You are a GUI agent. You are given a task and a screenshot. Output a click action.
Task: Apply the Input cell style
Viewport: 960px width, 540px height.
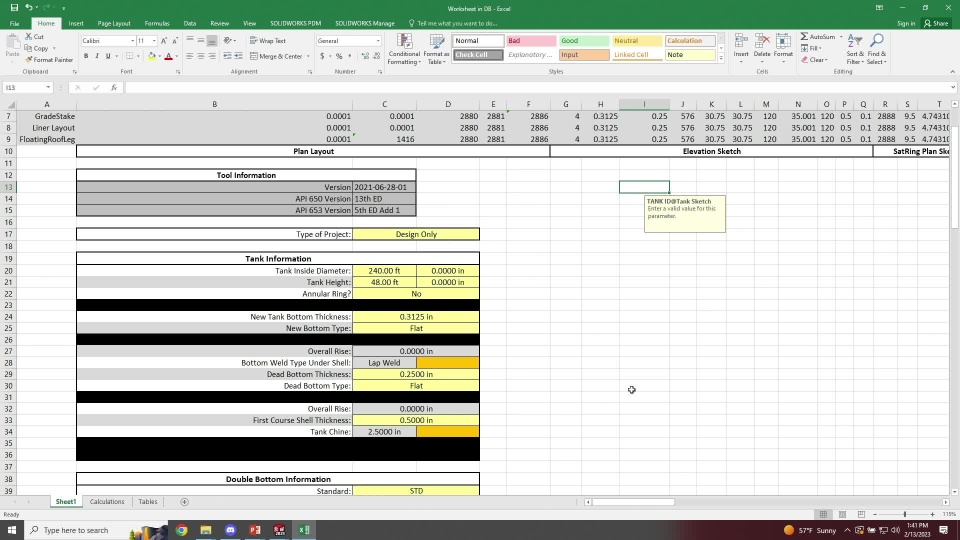click(584, 54)
